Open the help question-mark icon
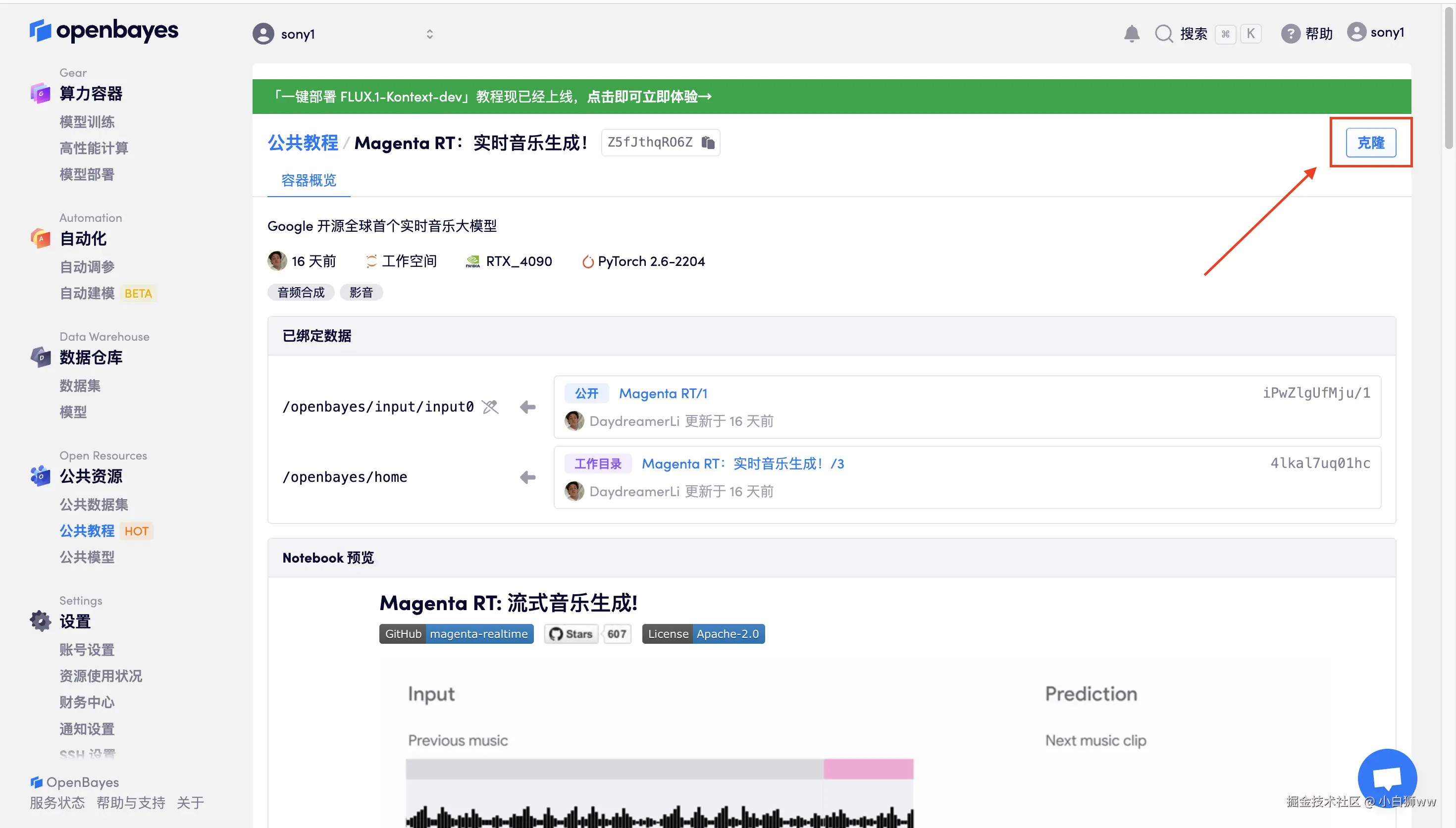The image size is (1456, 828). (1290, 34)
